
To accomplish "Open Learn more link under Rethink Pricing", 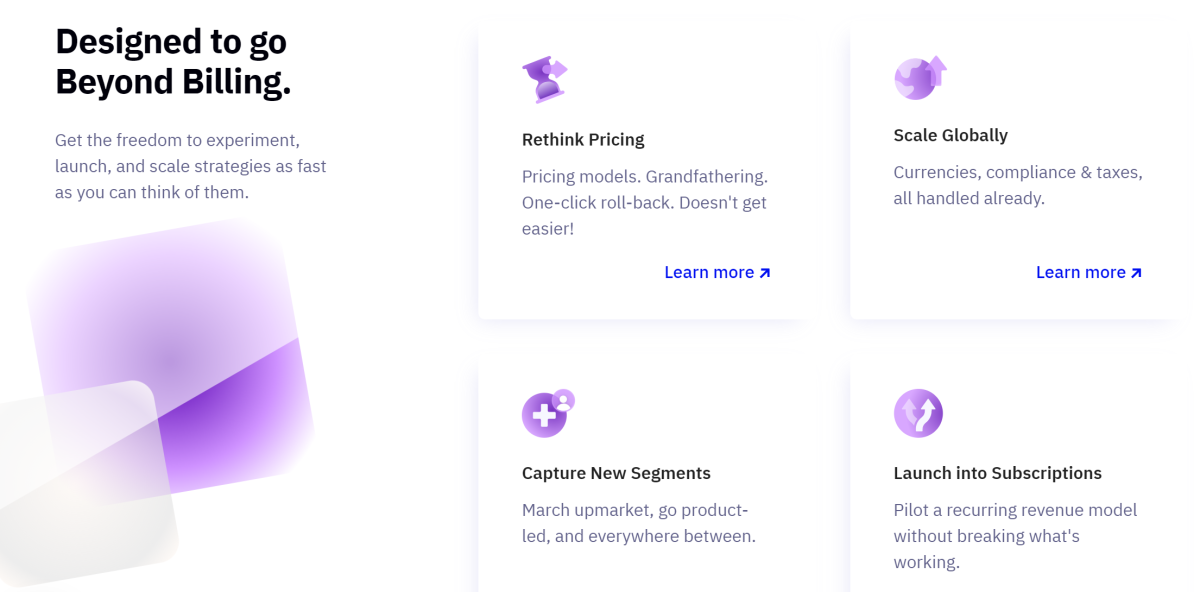I will 717,272.
